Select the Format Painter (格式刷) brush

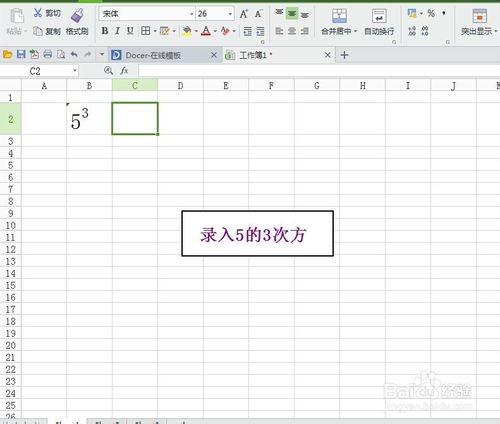tap(77, 16)
